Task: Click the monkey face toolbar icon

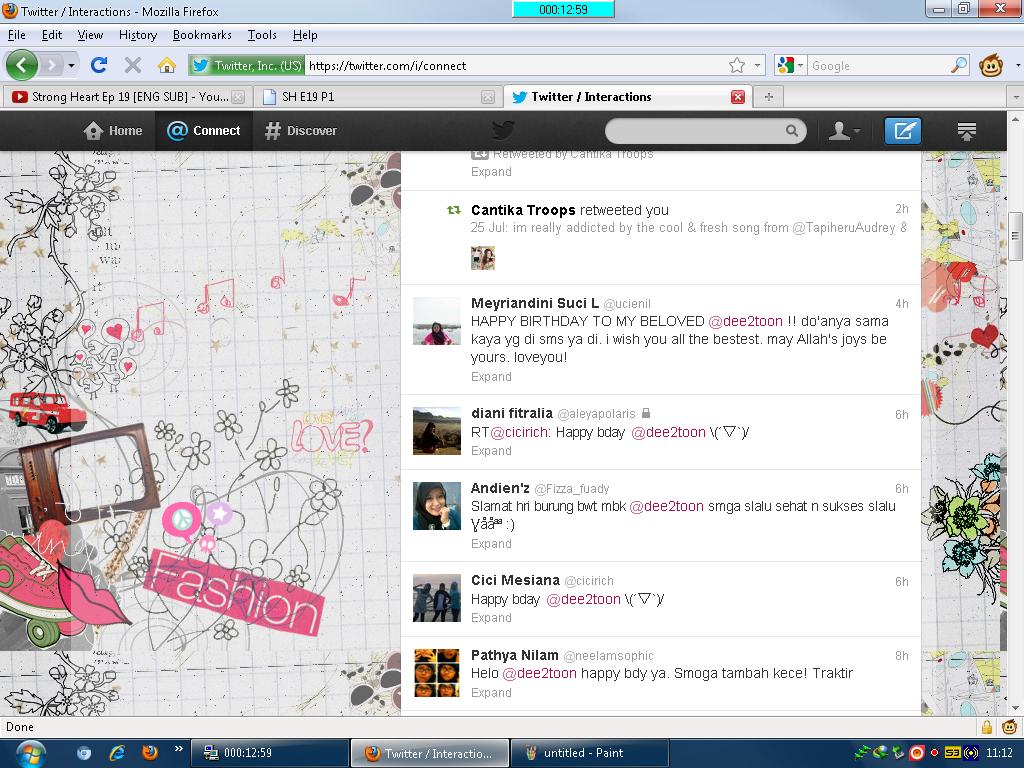Action: (991, 65)
